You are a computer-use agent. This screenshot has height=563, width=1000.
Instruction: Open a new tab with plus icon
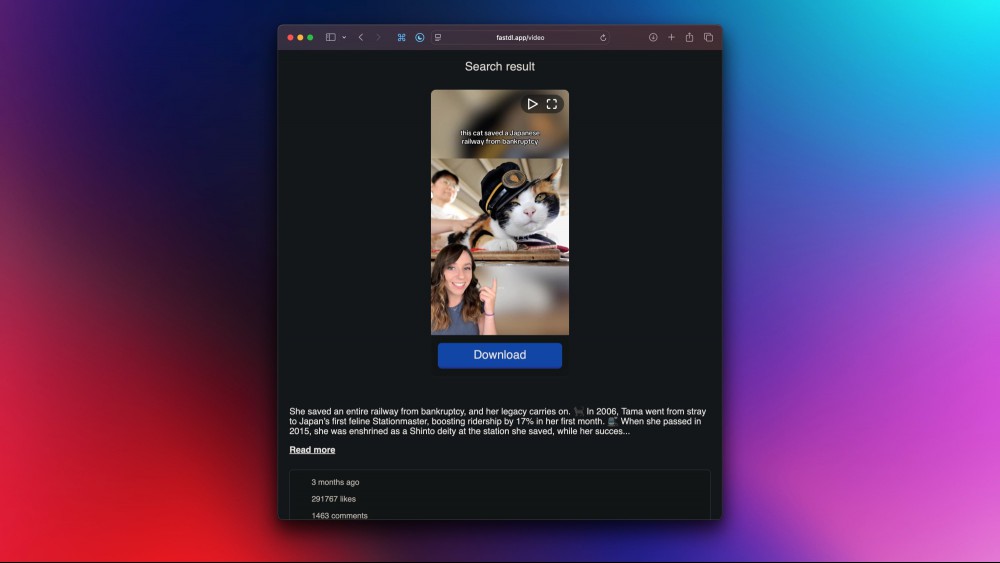(x=671, y=38)
